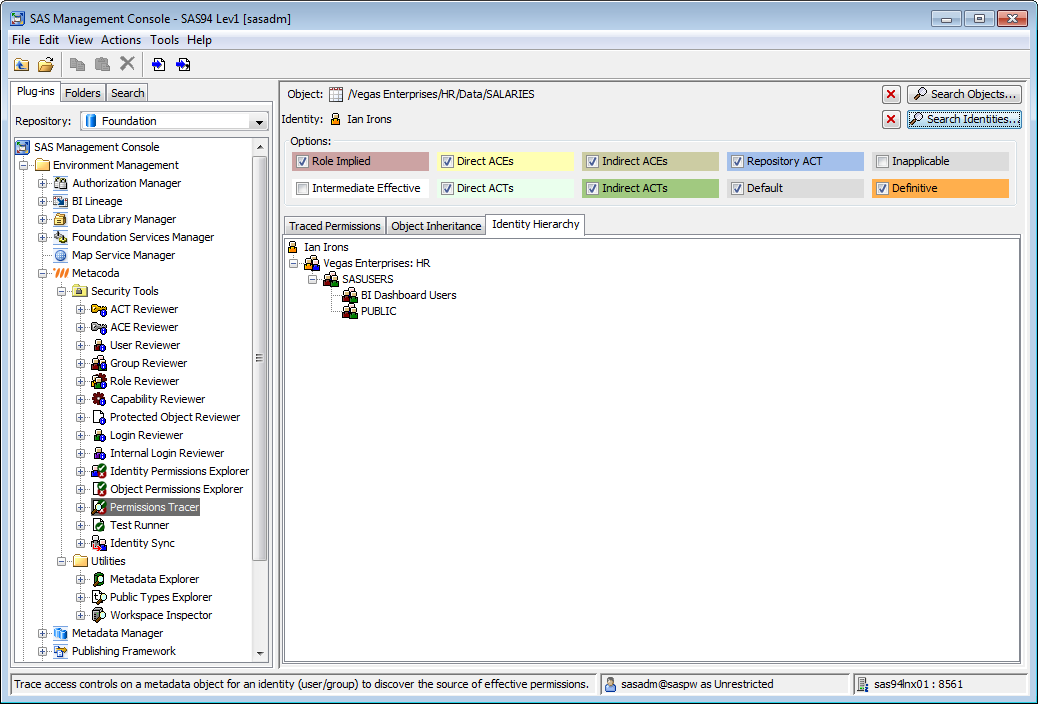Click the tree scrollbar up arrow
The width and height of the screenshot is (1038, 704).
pyautogui.click(x=260, y=147)
